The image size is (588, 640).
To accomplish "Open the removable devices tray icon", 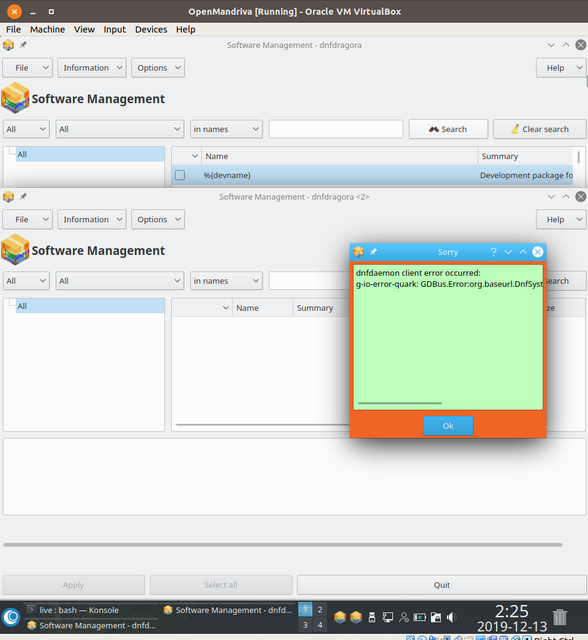I will coord(372,617).
